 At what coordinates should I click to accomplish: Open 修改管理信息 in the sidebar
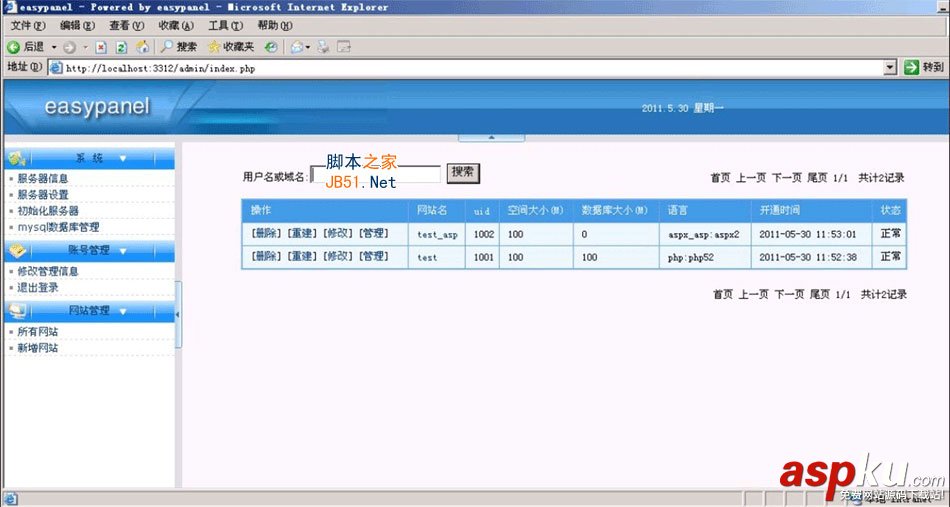click(48, 271)
